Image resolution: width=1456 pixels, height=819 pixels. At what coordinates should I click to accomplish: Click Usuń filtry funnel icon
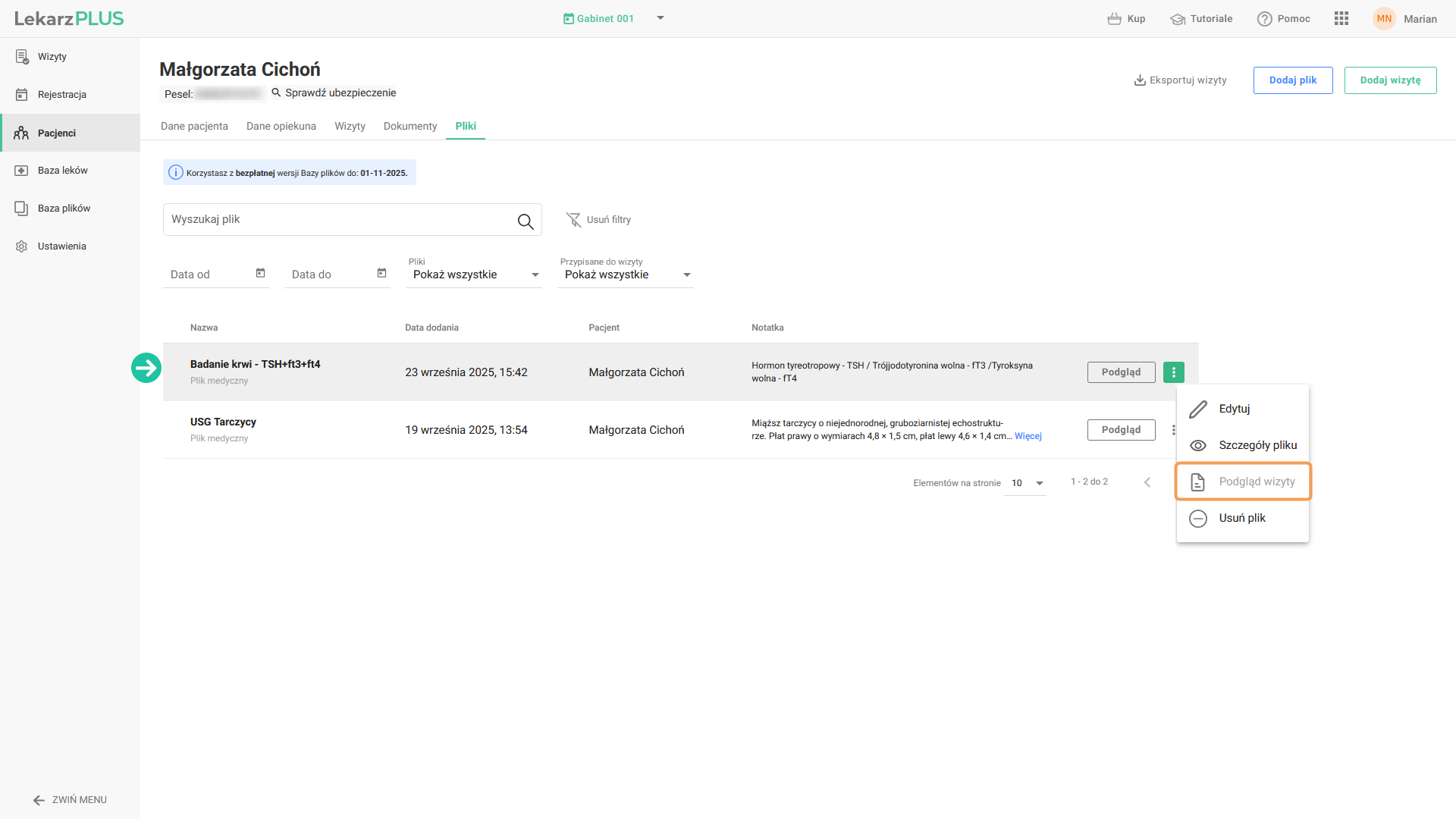click(573, 220)
